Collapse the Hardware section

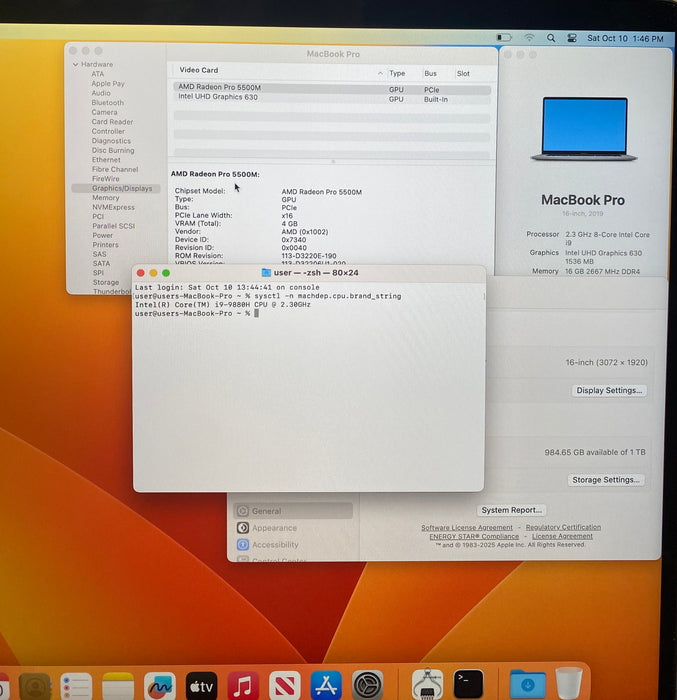tap(75, 65)
